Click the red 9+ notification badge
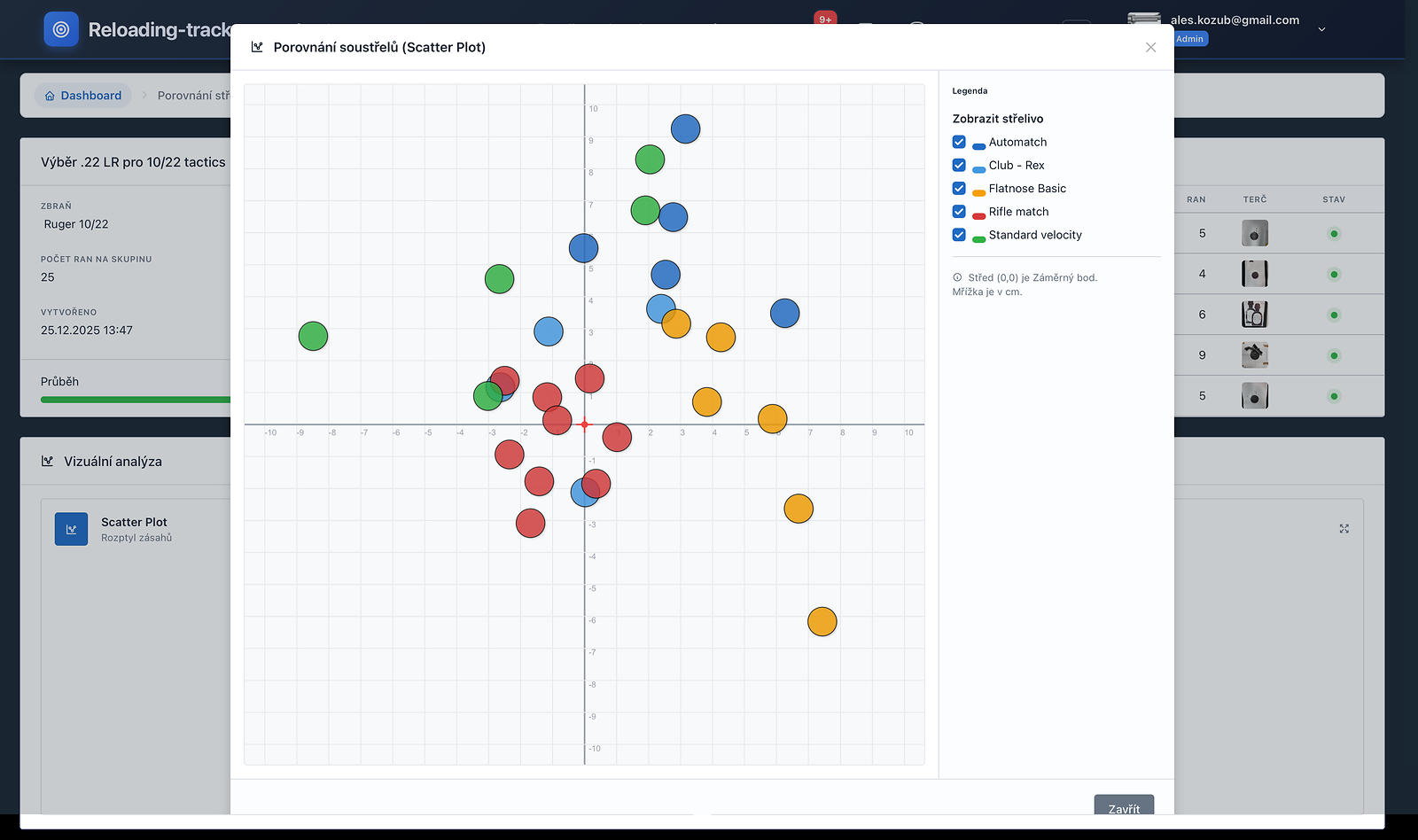Viewport: 1418px width, 840px height. (825, 19)
